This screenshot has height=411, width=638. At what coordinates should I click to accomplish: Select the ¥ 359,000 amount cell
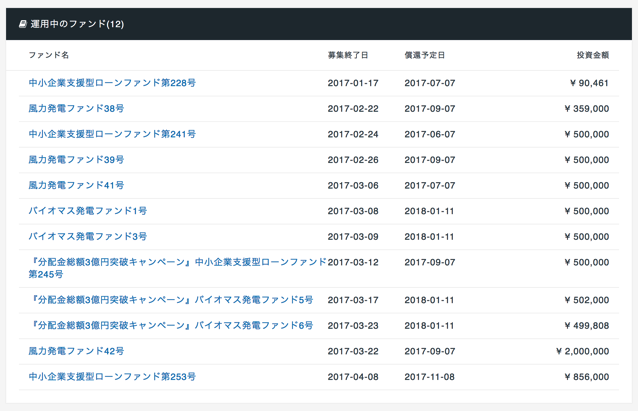[587, 109]
